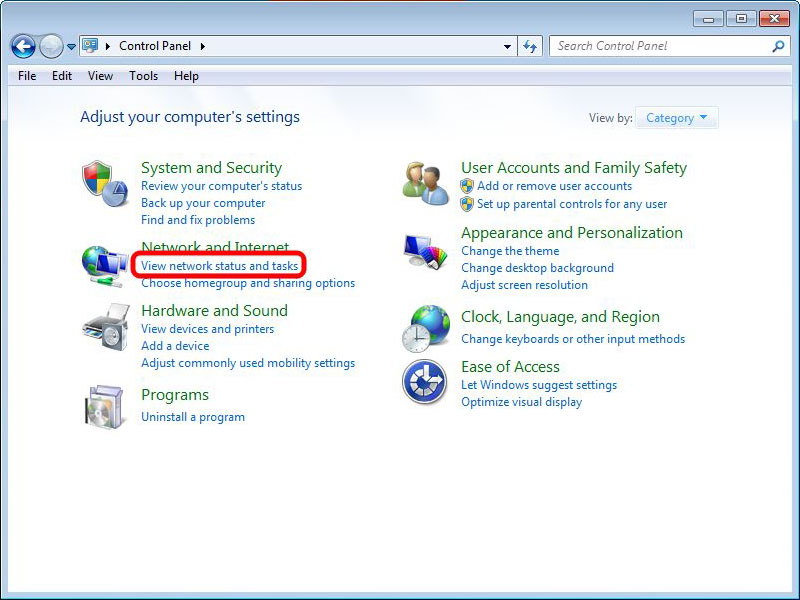Expand the recent pages arrow near Forward button
800x600 pixels.
pos(72,47)
